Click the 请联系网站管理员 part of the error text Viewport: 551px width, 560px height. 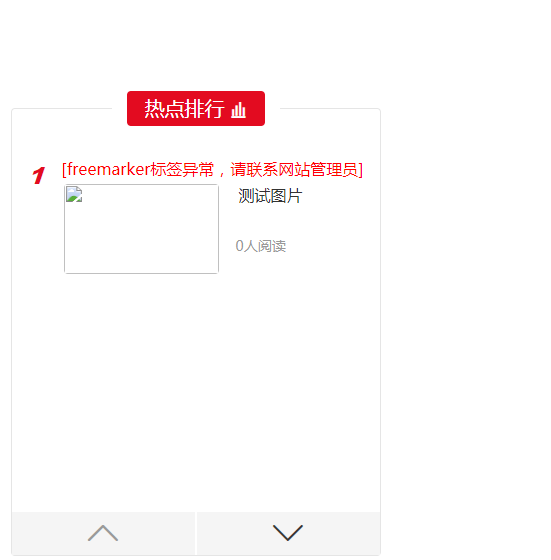point(294,169)
